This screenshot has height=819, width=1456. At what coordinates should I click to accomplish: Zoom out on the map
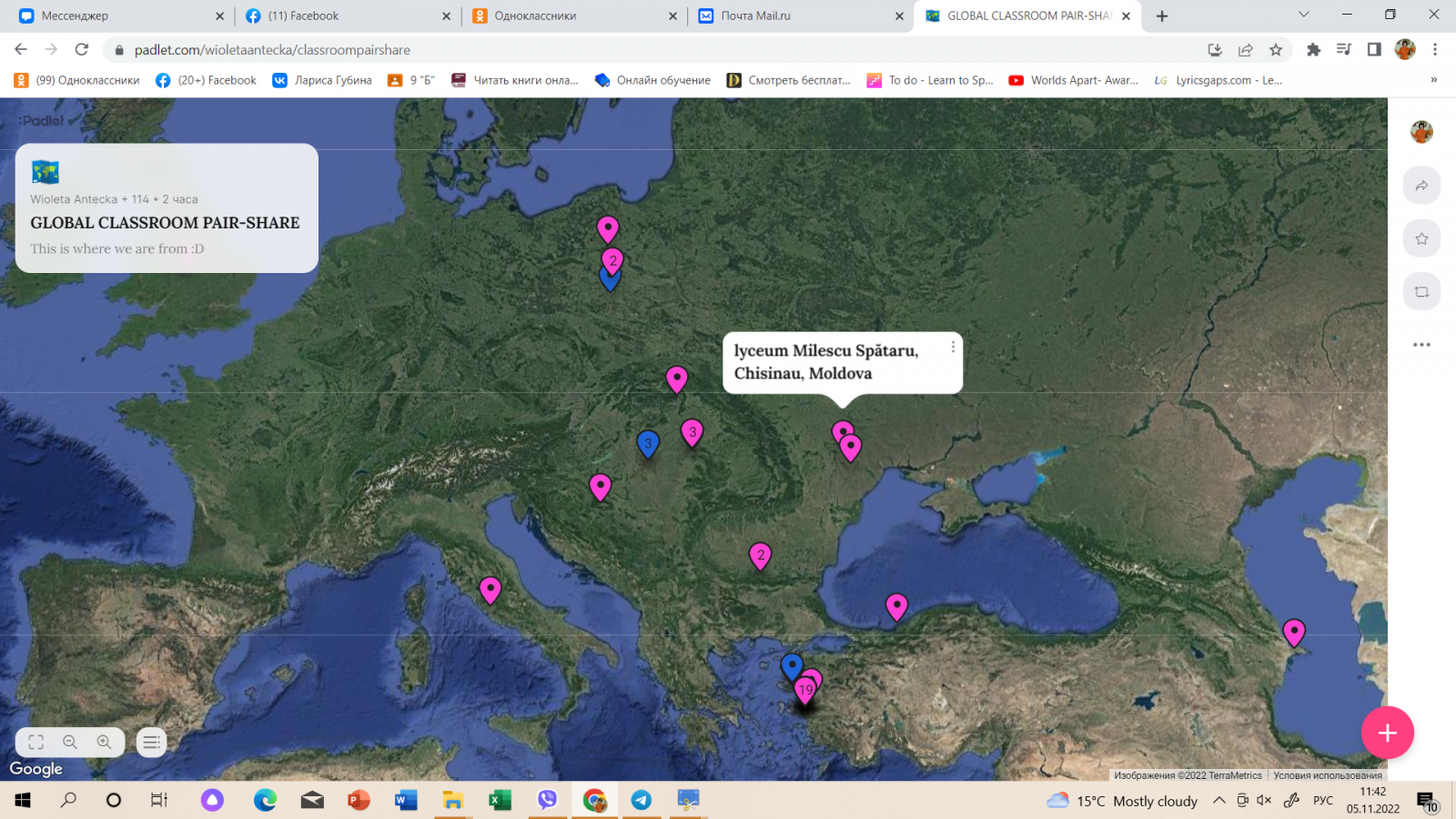70,742
